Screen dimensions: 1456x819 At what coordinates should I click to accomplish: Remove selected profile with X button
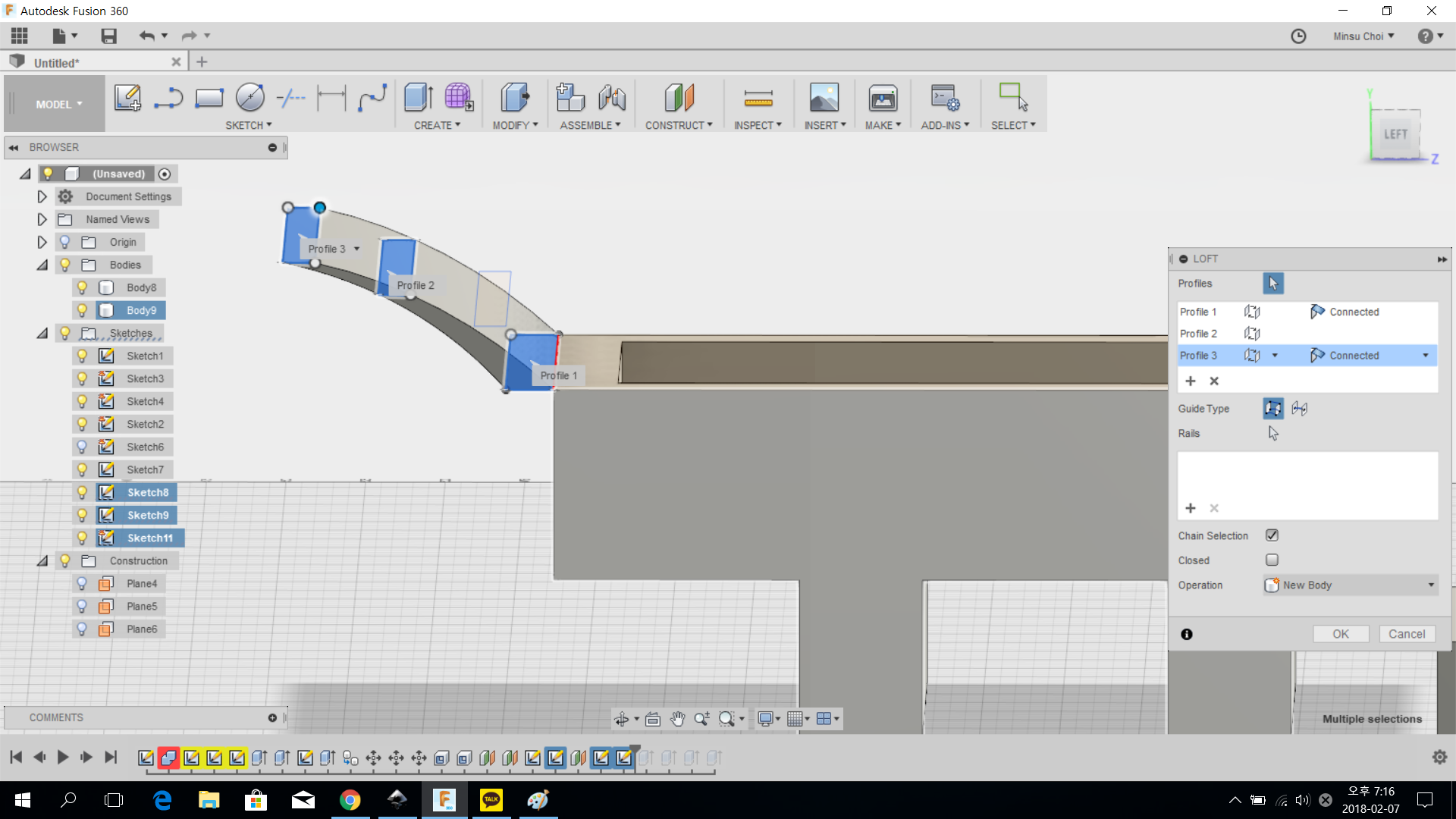[1214, 381]
